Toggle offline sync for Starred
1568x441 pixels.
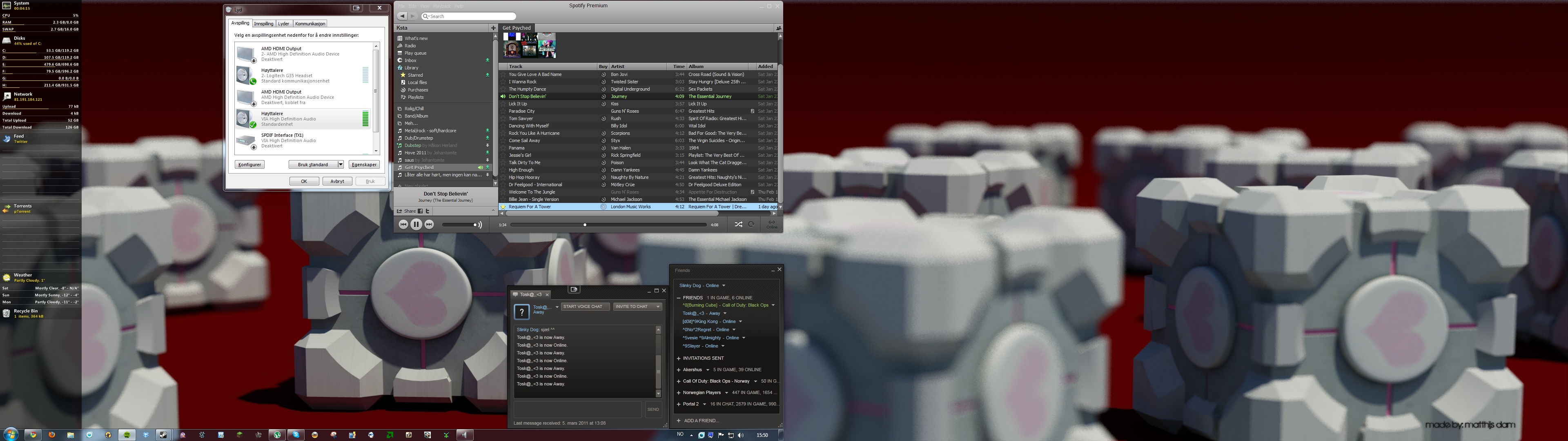point(487,75)
